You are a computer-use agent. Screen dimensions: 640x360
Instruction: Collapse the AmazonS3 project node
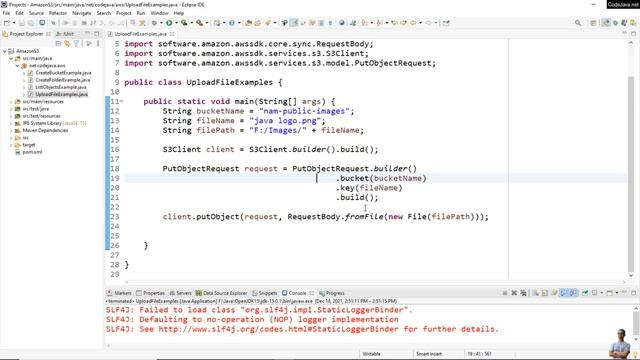click(5, 51)
